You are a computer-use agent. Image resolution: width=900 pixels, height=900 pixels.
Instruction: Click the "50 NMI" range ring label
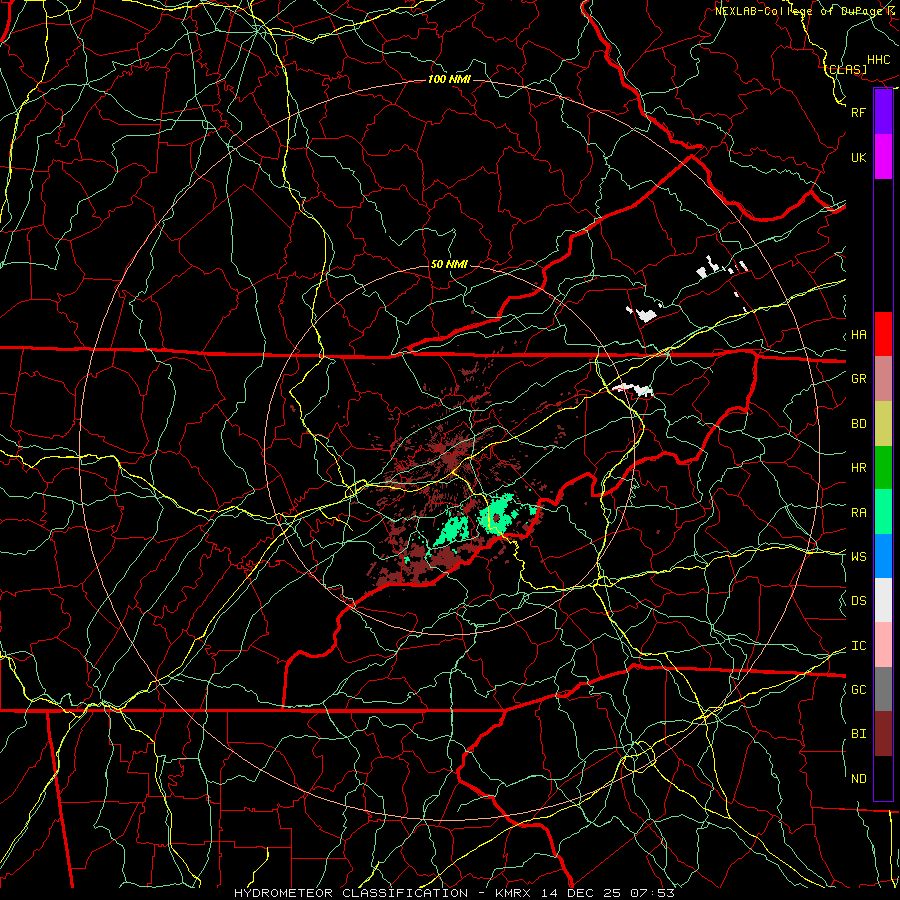pyautogui.click(x=449, y=265)
